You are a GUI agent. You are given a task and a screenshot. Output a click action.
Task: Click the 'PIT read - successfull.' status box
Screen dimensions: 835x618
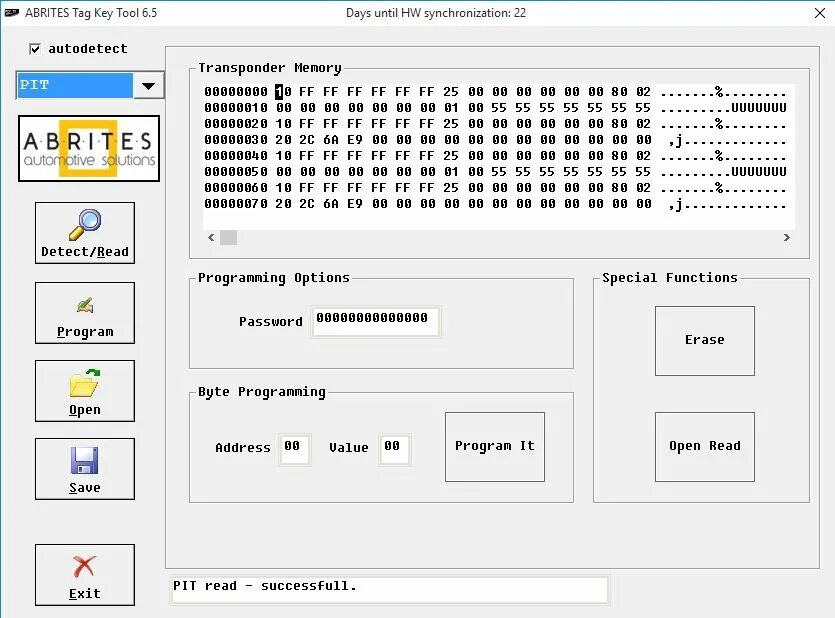coord(390,590)
